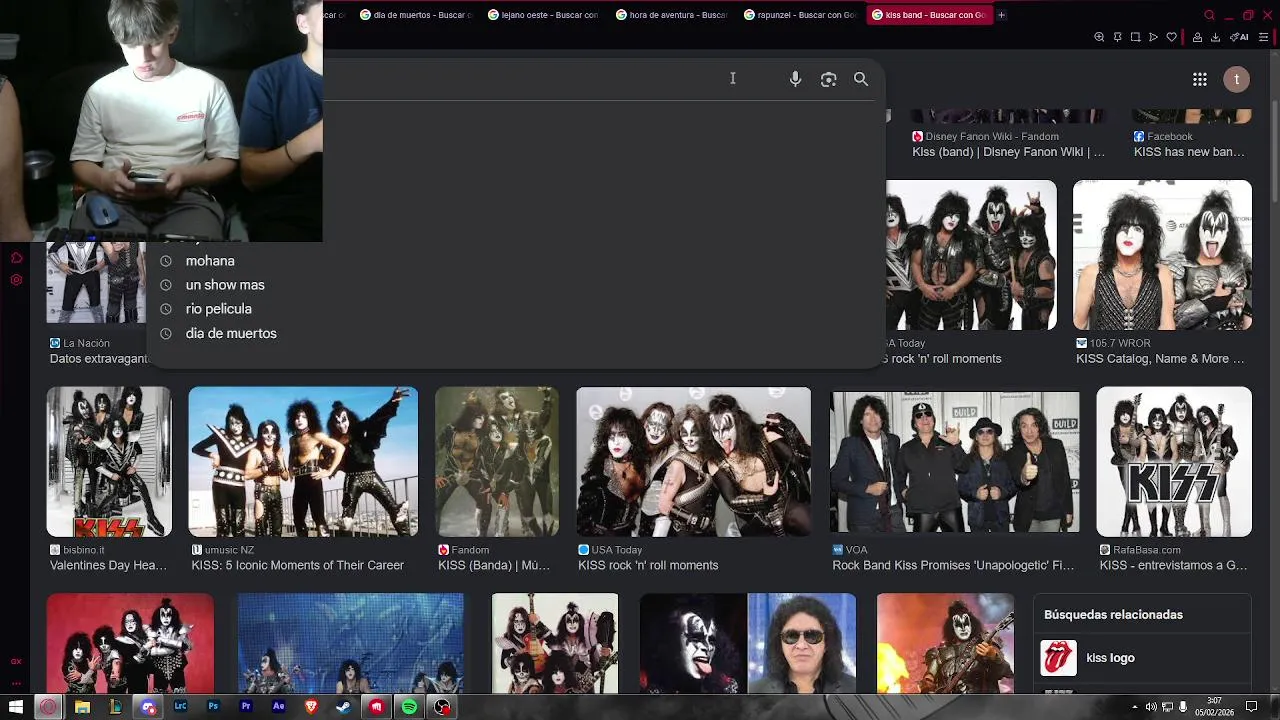1280x720 pixels.
Task: Open Steam from the taskbar
Action: pyautogui.click(x=343, y=707)
